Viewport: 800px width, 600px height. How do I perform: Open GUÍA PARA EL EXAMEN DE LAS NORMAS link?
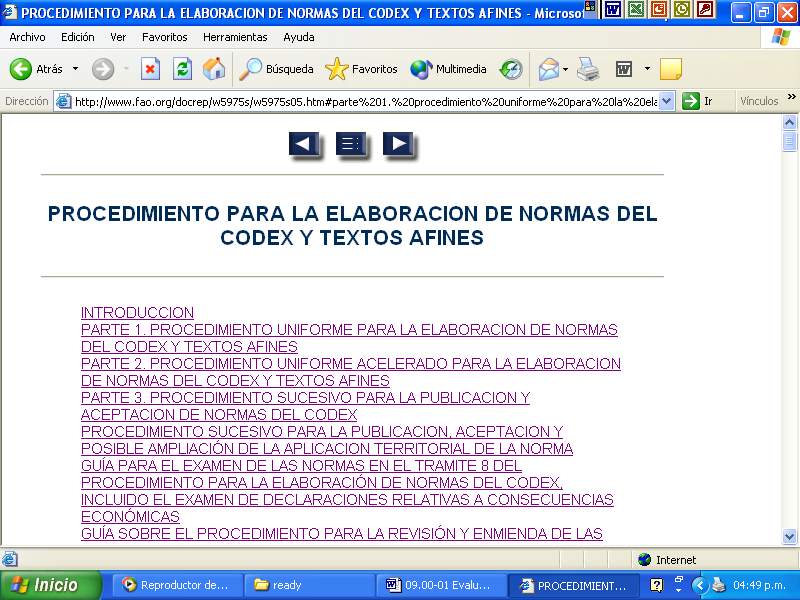[x=347, y=491]
